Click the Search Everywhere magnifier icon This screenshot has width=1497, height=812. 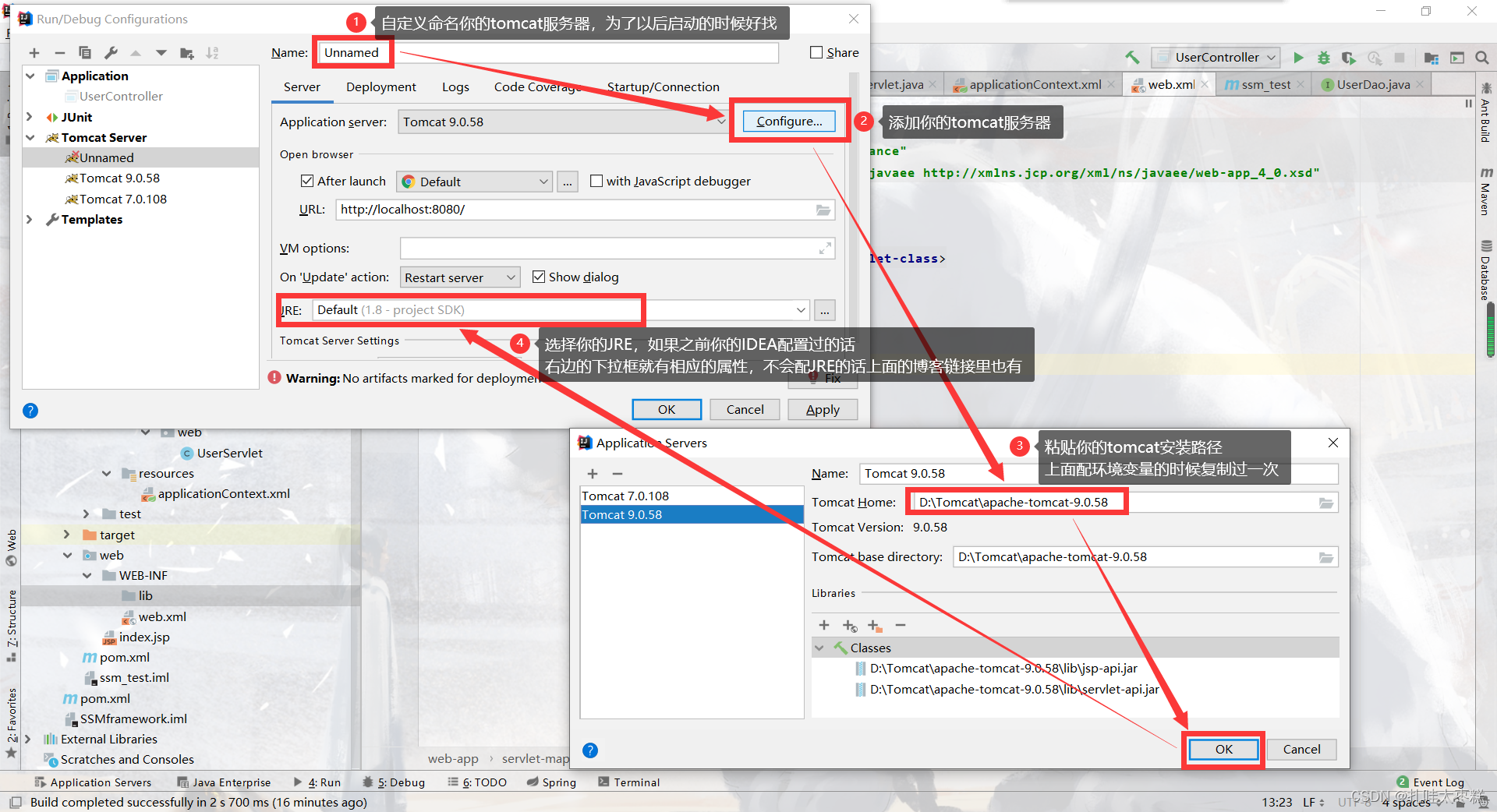click(x=1482, y=58)
